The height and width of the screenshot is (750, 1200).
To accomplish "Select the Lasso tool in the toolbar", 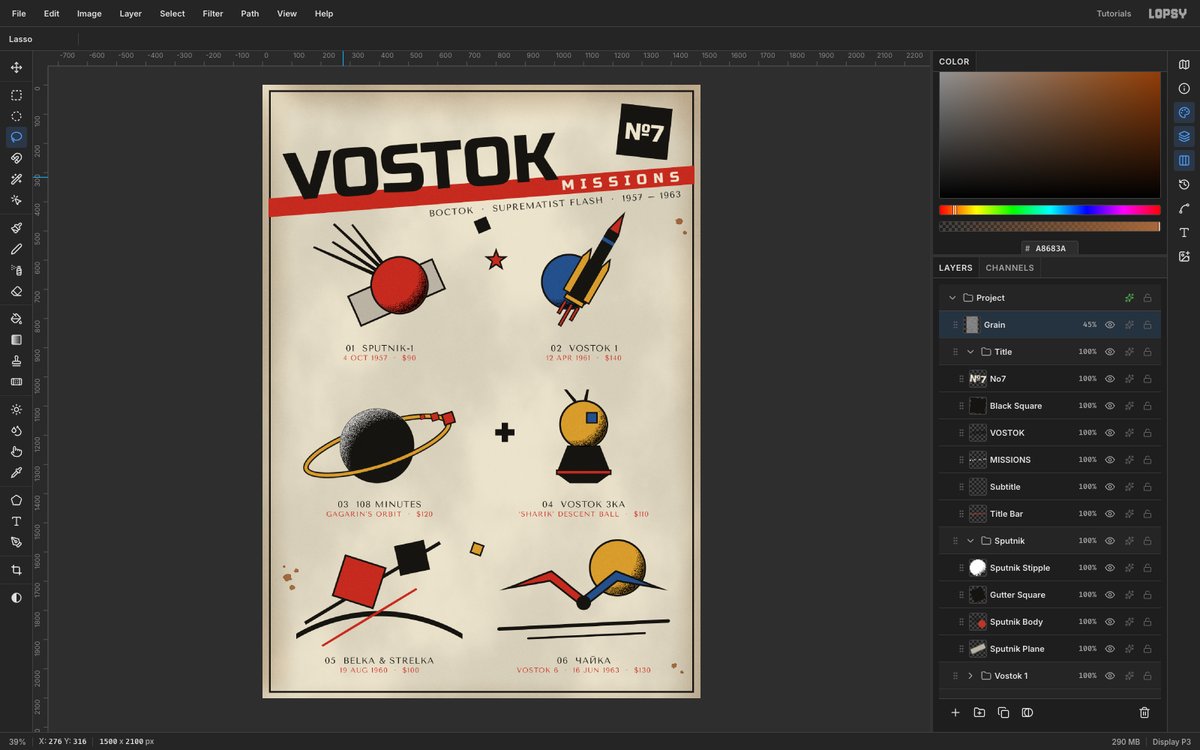I will pos(16,137).
